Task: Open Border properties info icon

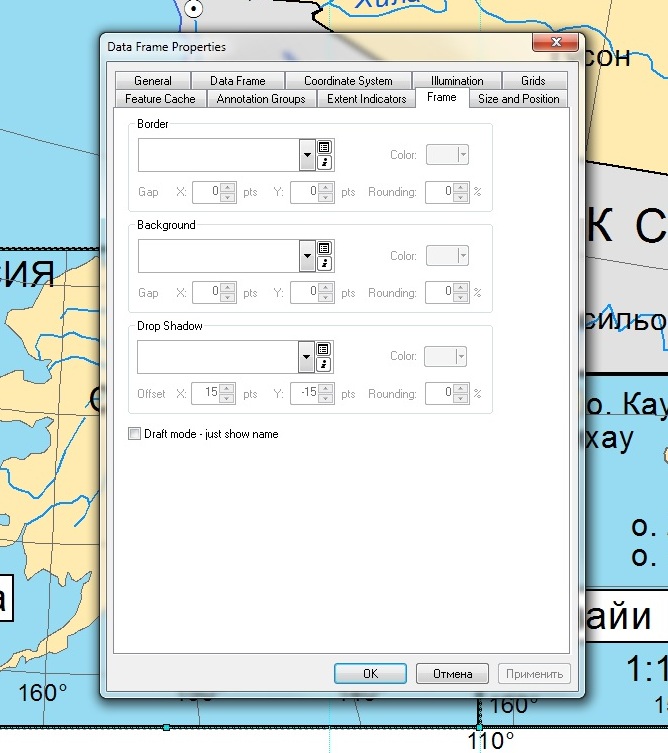Action: (324, 162)
